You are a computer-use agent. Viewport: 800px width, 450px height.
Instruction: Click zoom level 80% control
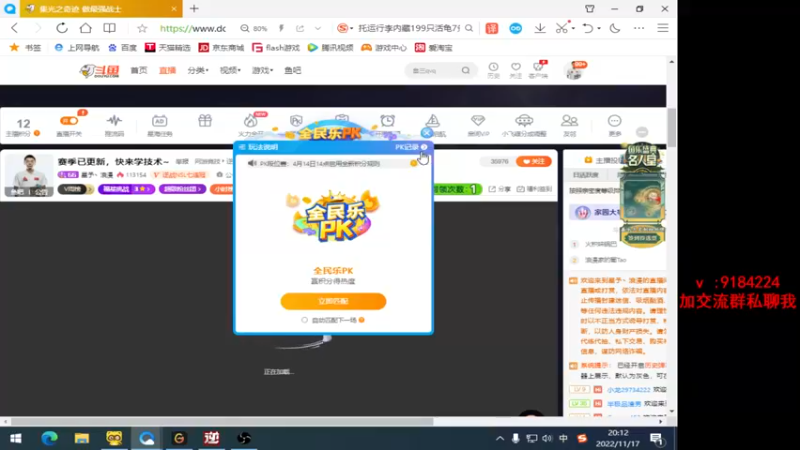tap(254, 29)
